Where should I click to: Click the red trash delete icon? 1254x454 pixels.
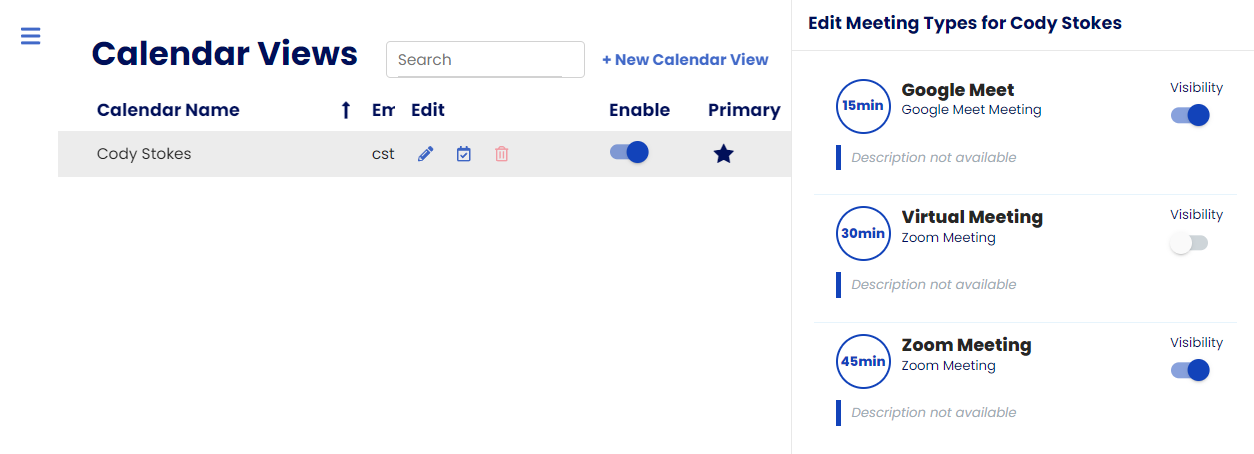[x=502, y=154]
